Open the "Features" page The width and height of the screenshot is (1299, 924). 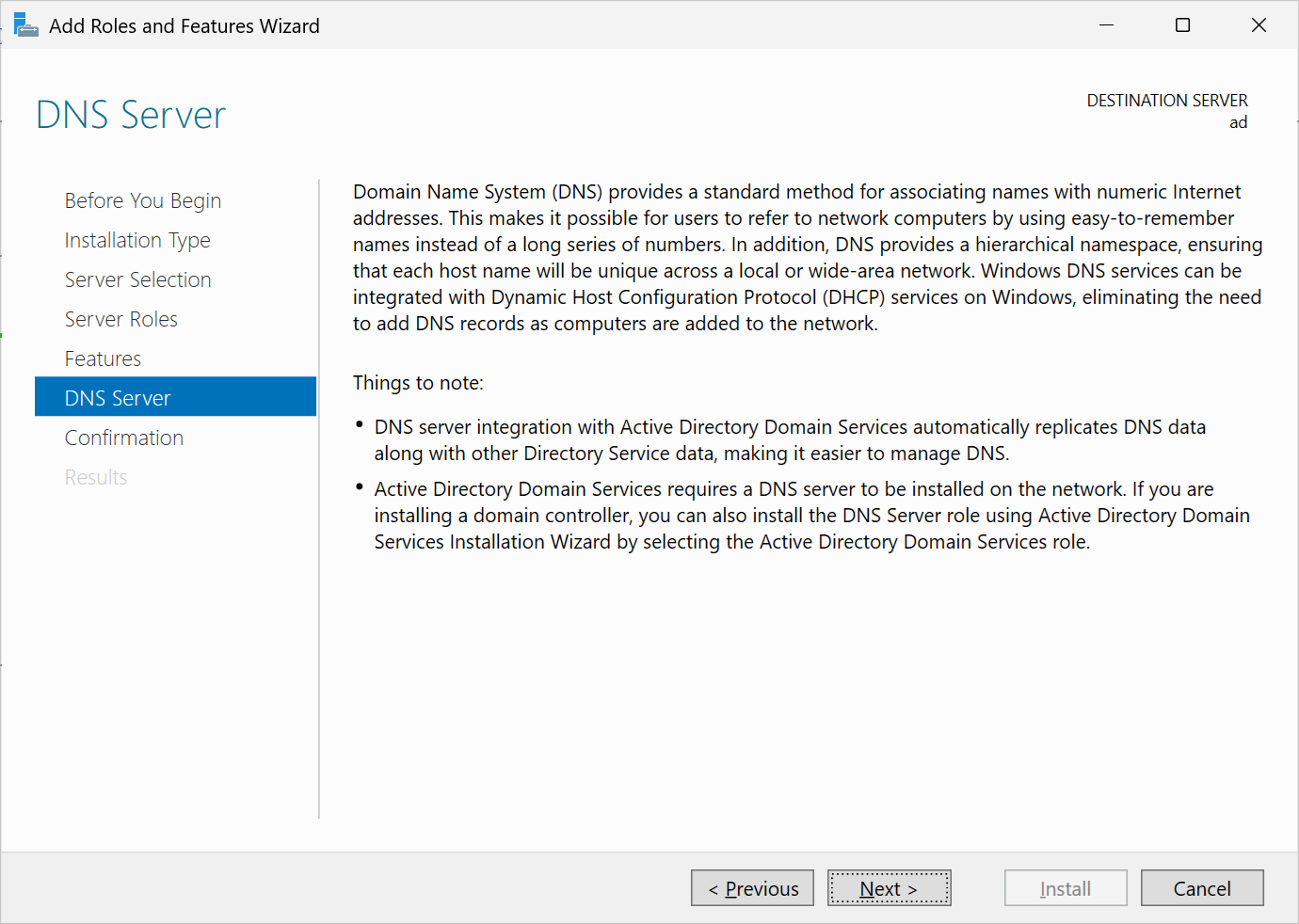[x=103, y=358]
